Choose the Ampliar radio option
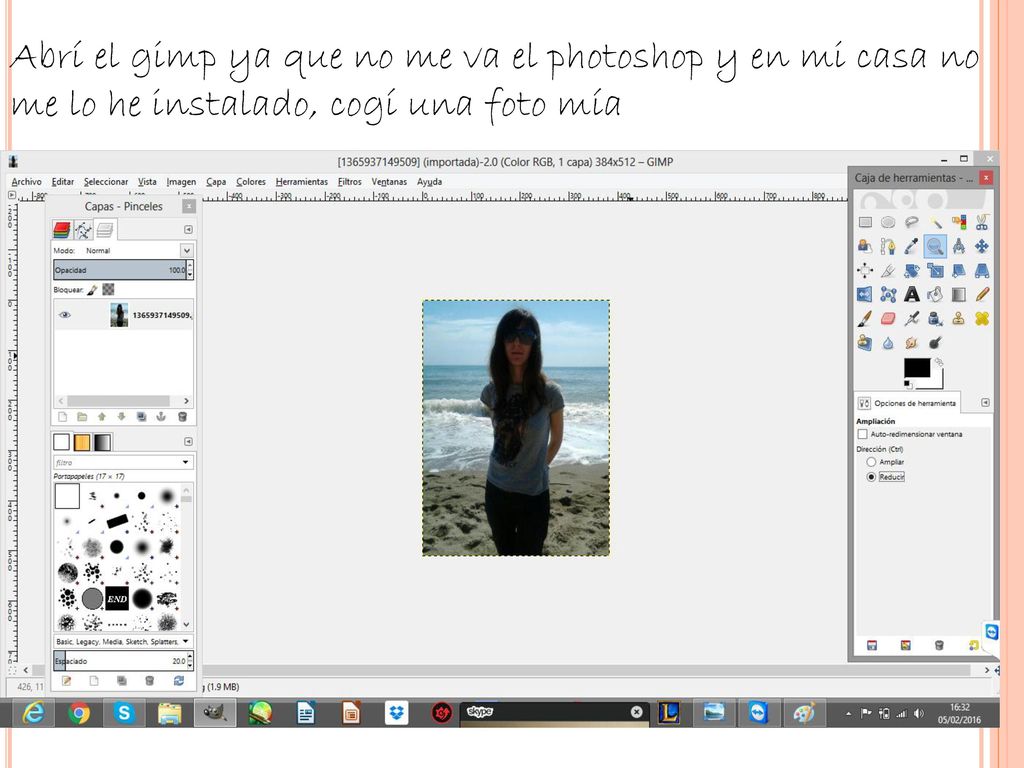Screen dimensions: 1024x768 [871, 462]
